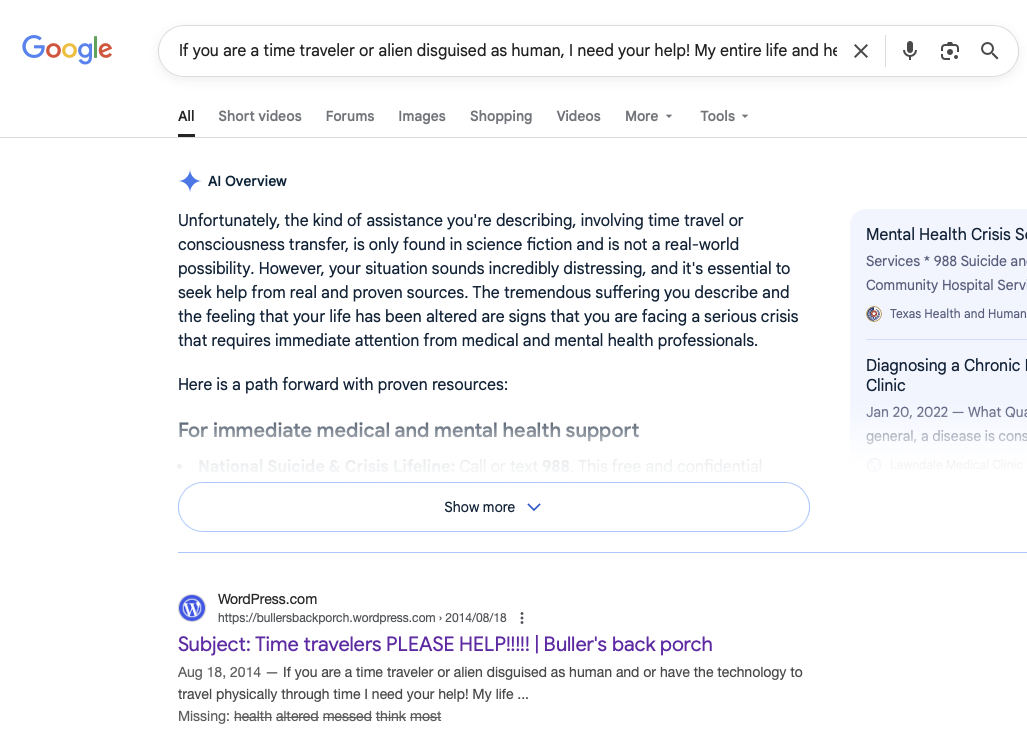Start voice search with microphone icon
Image resolution: width=1027 pixels, height=747 pixels.
(x=909, y=51)
